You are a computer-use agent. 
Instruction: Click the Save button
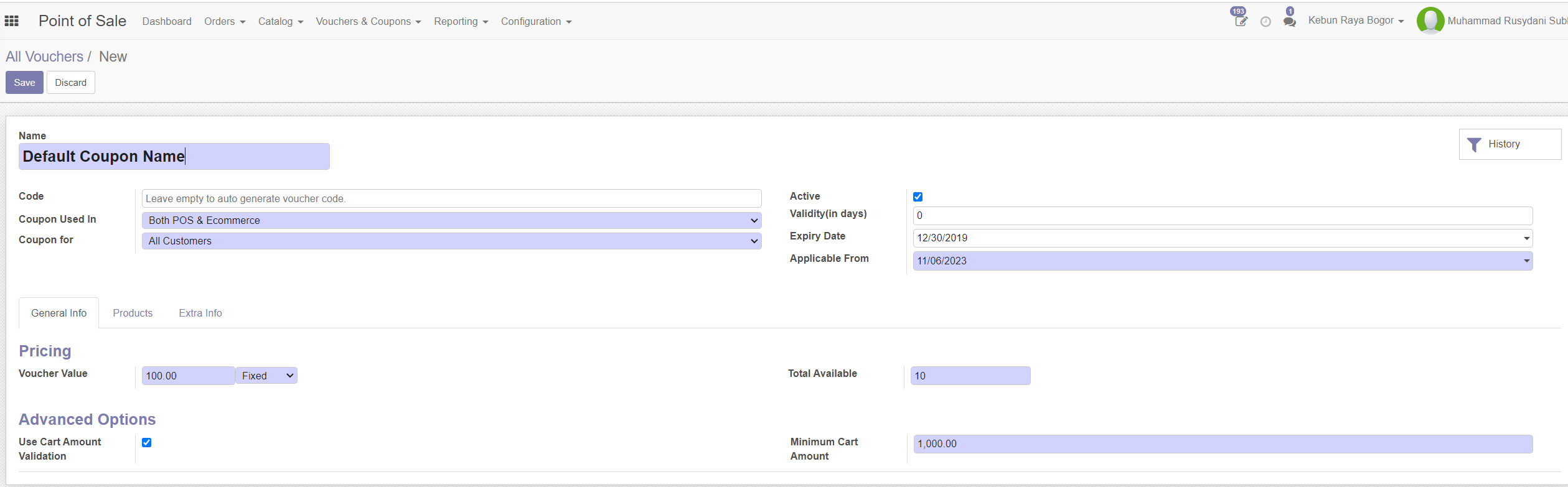[x=24, y=83]
